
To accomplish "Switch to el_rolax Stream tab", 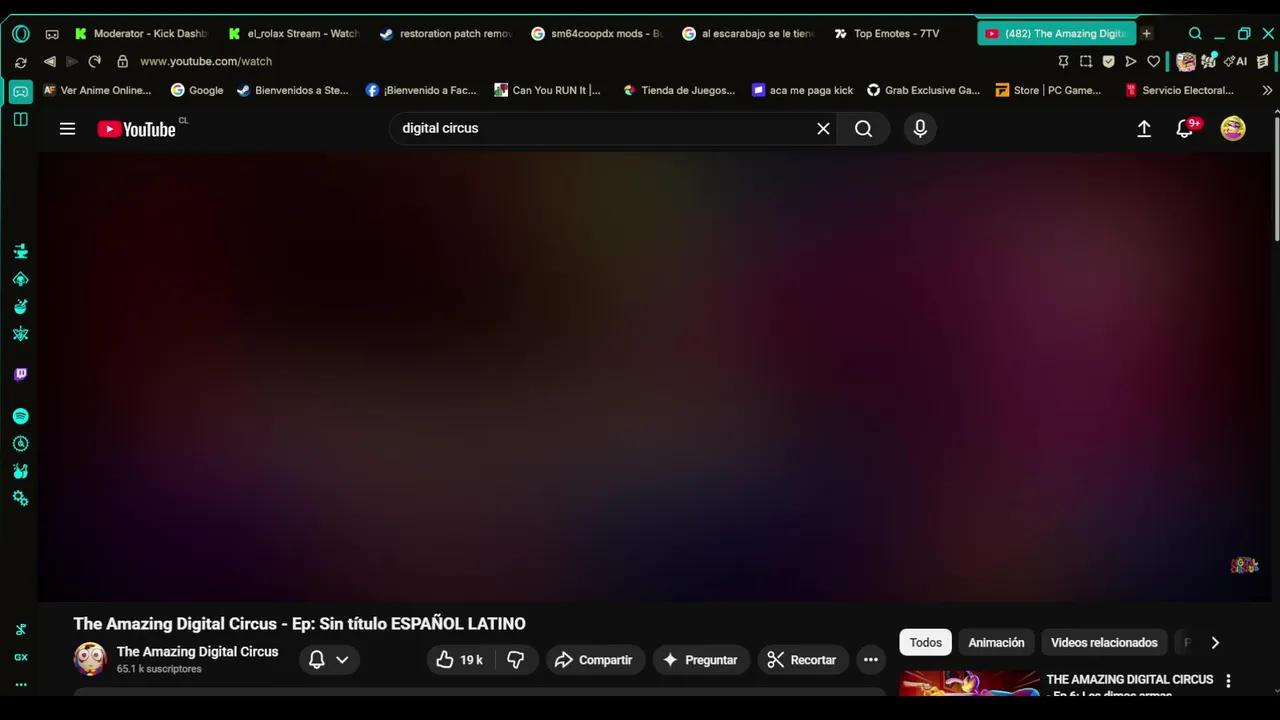I will pyautogui.click(x=294, y=34).
